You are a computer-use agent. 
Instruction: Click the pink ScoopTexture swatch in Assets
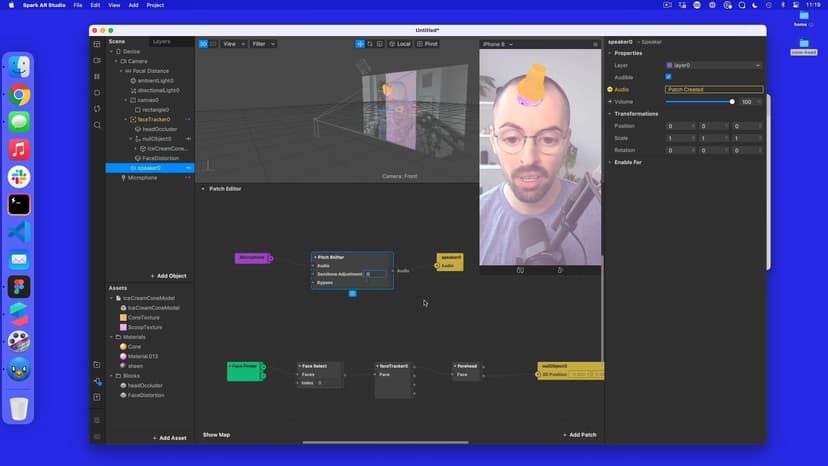(x=123, y=328)
